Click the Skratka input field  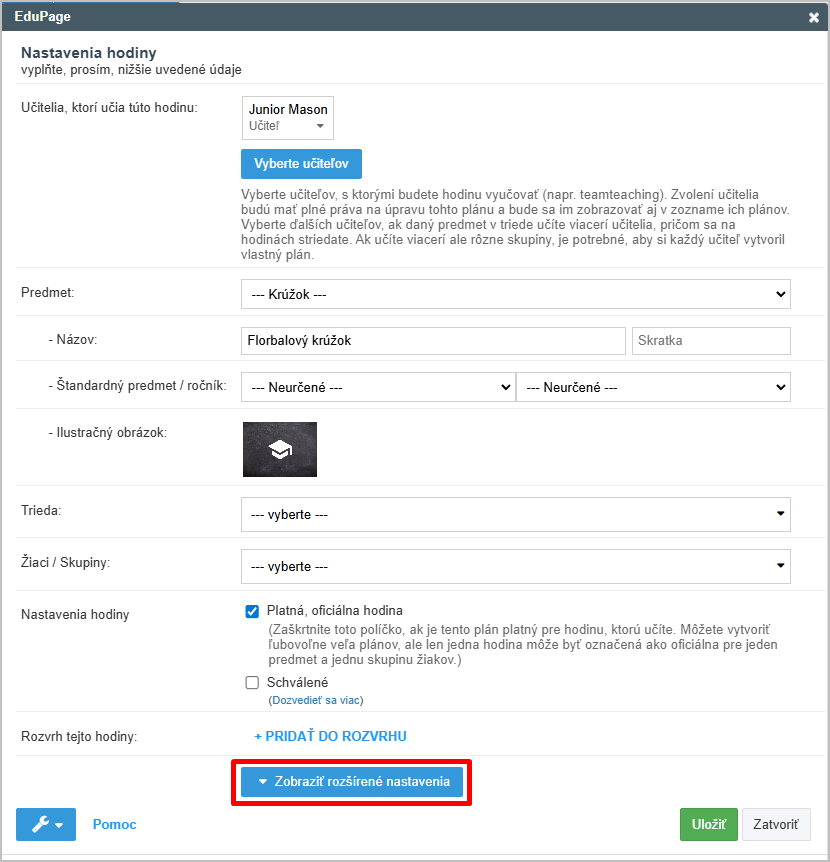click(x=710, y=340)
